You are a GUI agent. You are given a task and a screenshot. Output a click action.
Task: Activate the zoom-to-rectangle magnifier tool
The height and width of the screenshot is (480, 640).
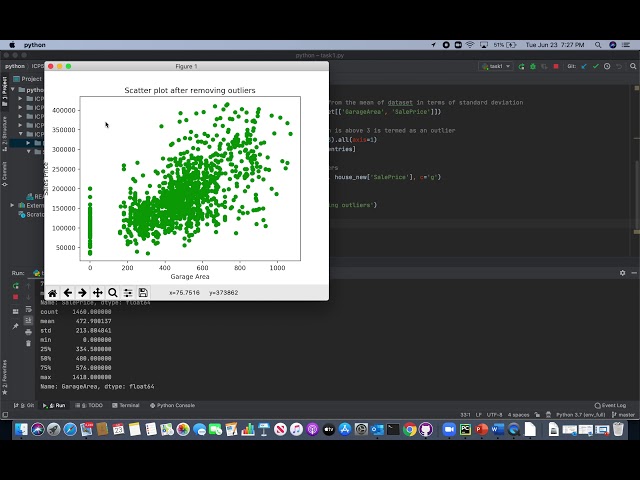[113, 293]
